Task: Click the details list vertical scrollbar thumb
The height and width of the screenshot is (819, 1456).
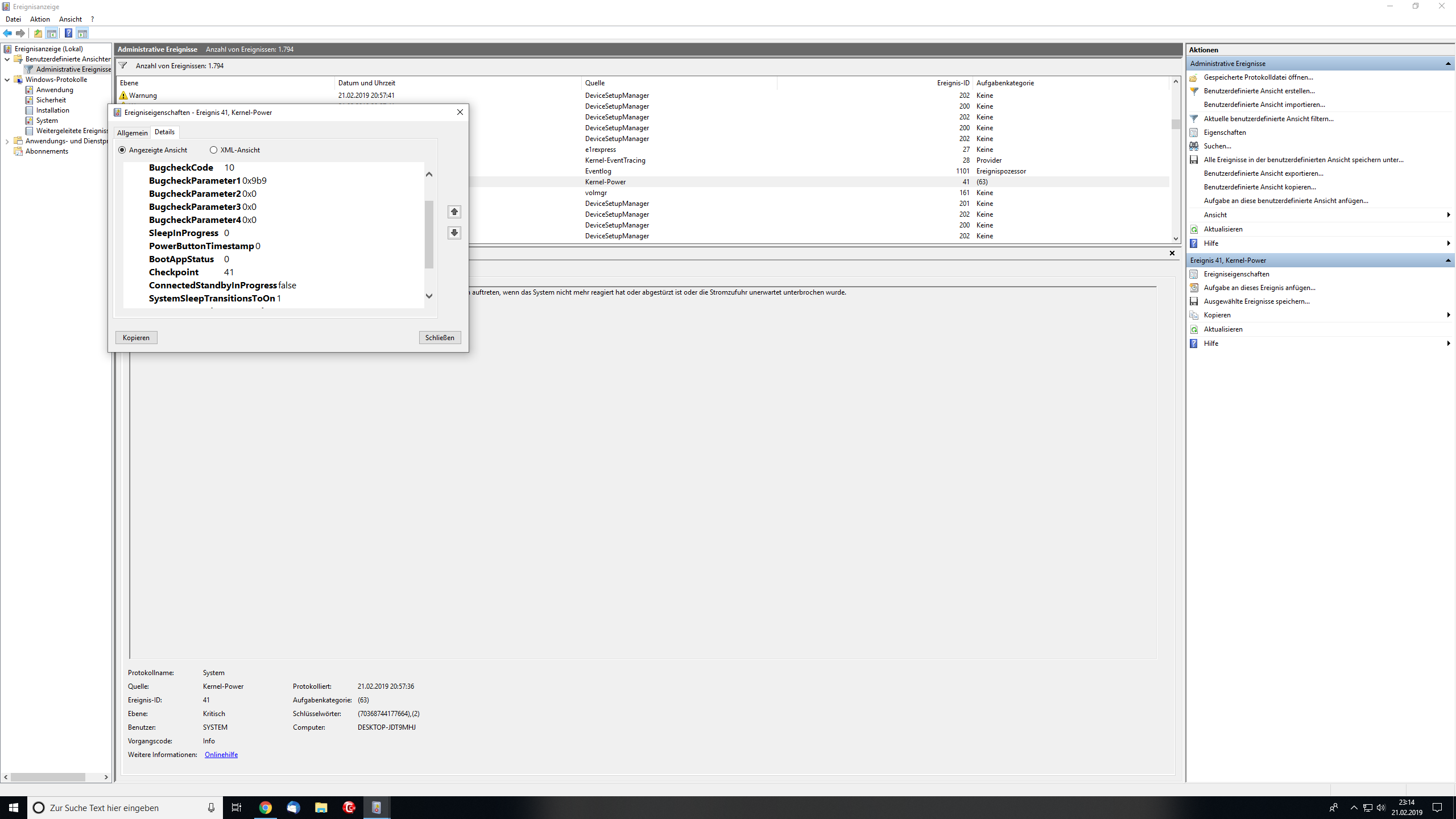Action: 429,234
